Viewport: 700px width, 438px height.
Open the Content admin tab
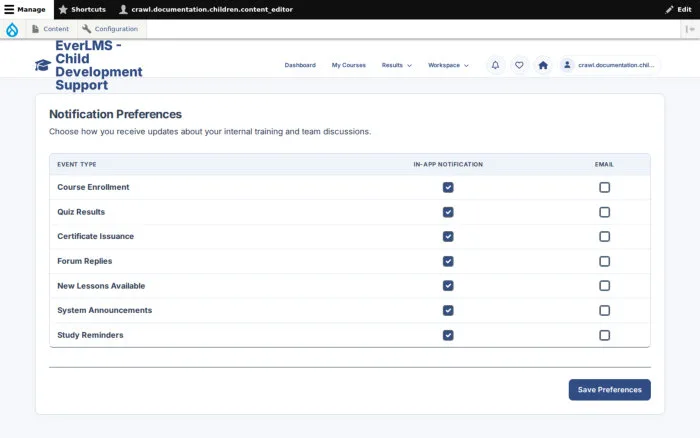point(50,29)
